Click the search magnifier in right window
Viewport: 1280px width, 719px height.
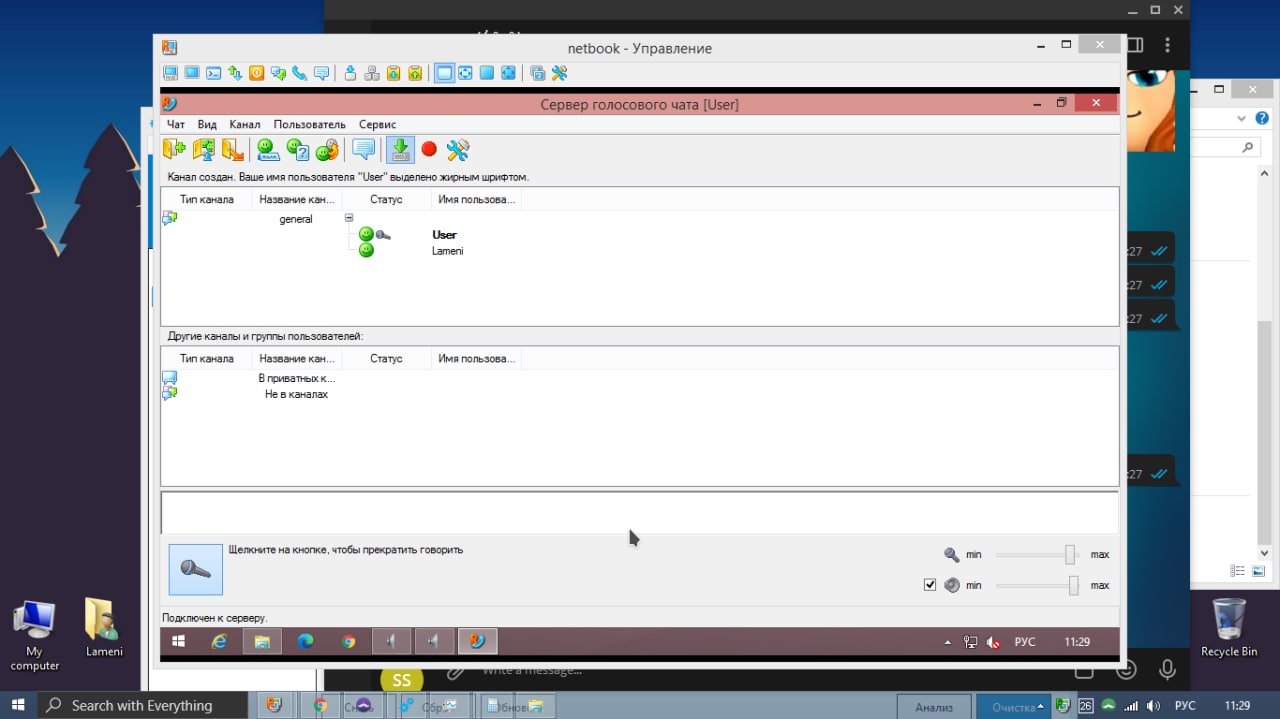[1247, 147]
